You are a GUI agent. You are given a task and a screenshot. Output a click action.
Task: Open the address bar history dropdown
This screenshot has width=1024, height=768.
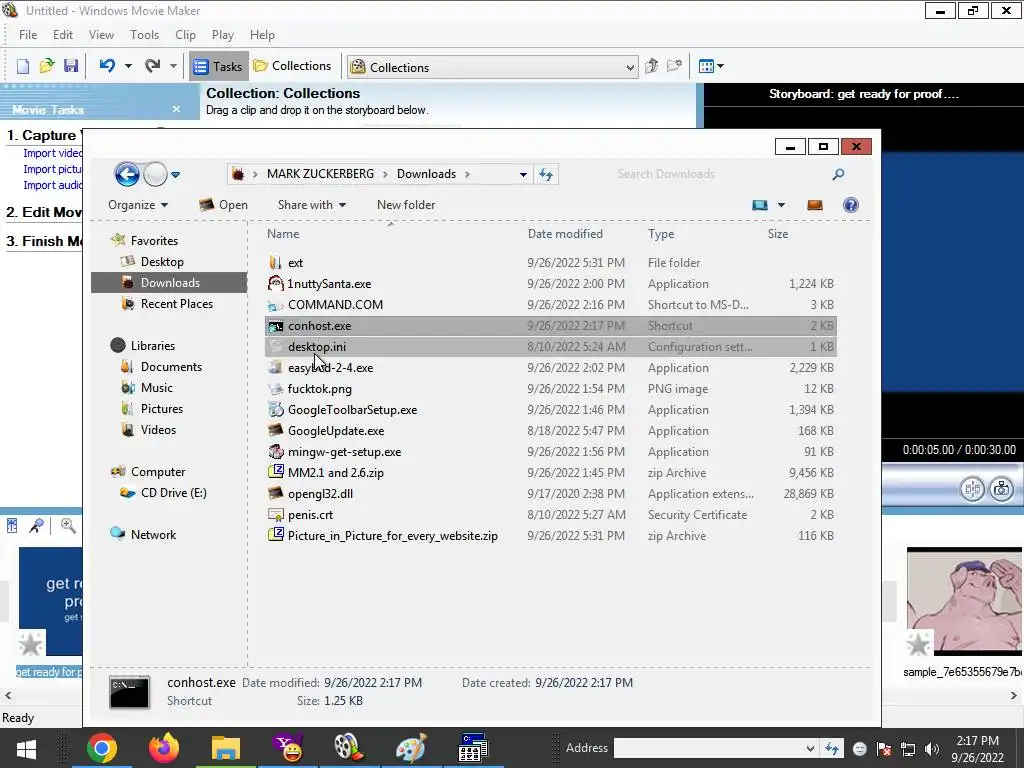point(523,174)
